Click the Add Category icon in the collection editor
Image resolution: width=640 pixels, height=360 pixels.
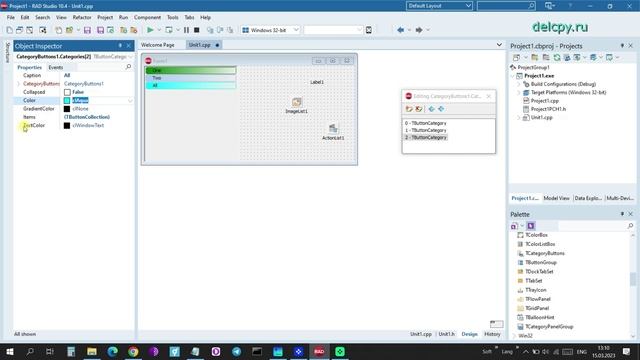tap(409, 109)
